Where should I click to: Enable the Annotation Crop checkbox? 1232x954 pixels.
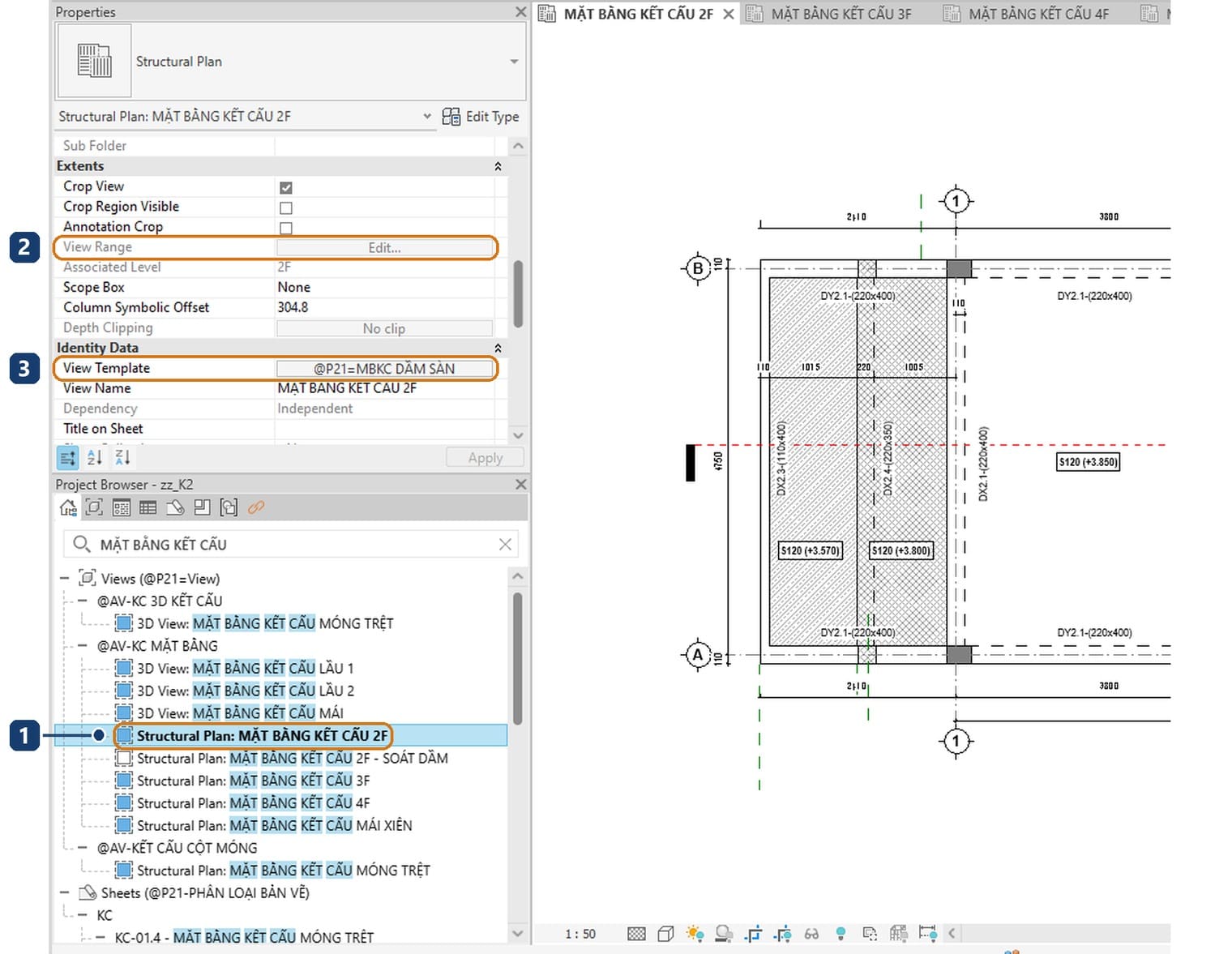pyautogui.click(x=286, y=228)
